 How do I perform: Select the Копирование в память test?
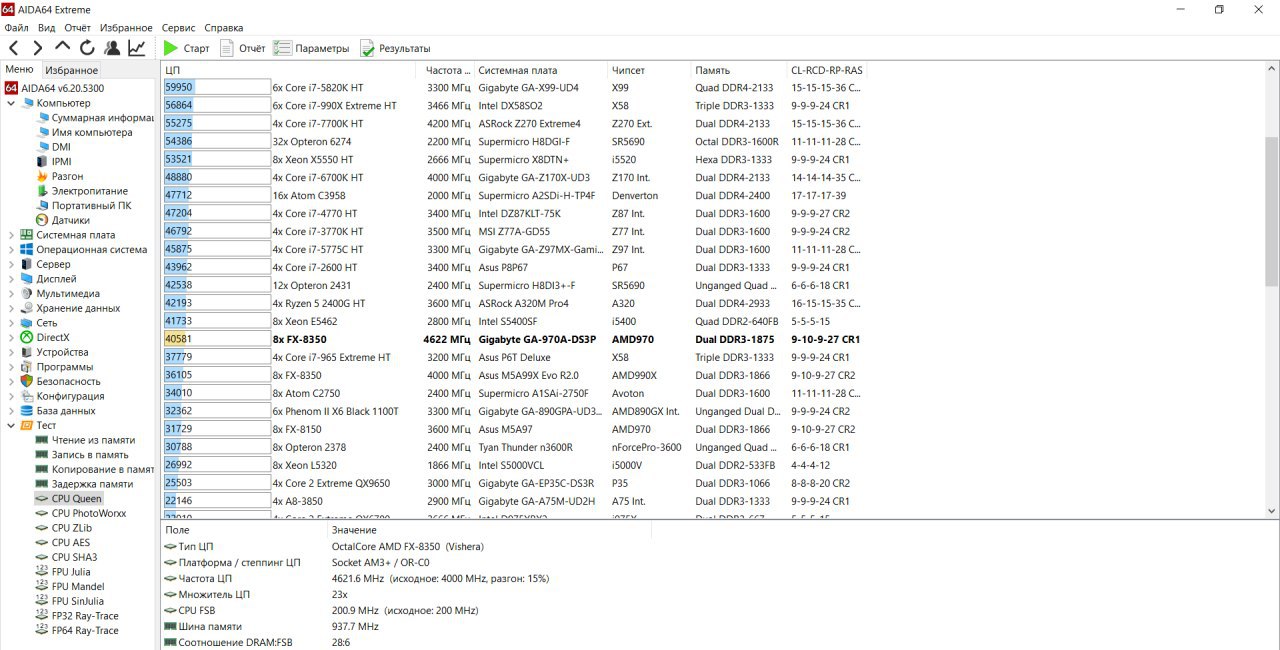[x=95, y=469]
